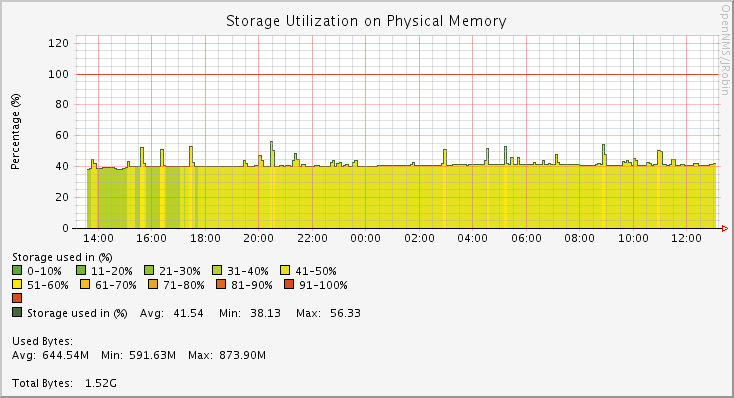
Task: Click the 71-80% legend color swatch
Action: coord(153,284)
